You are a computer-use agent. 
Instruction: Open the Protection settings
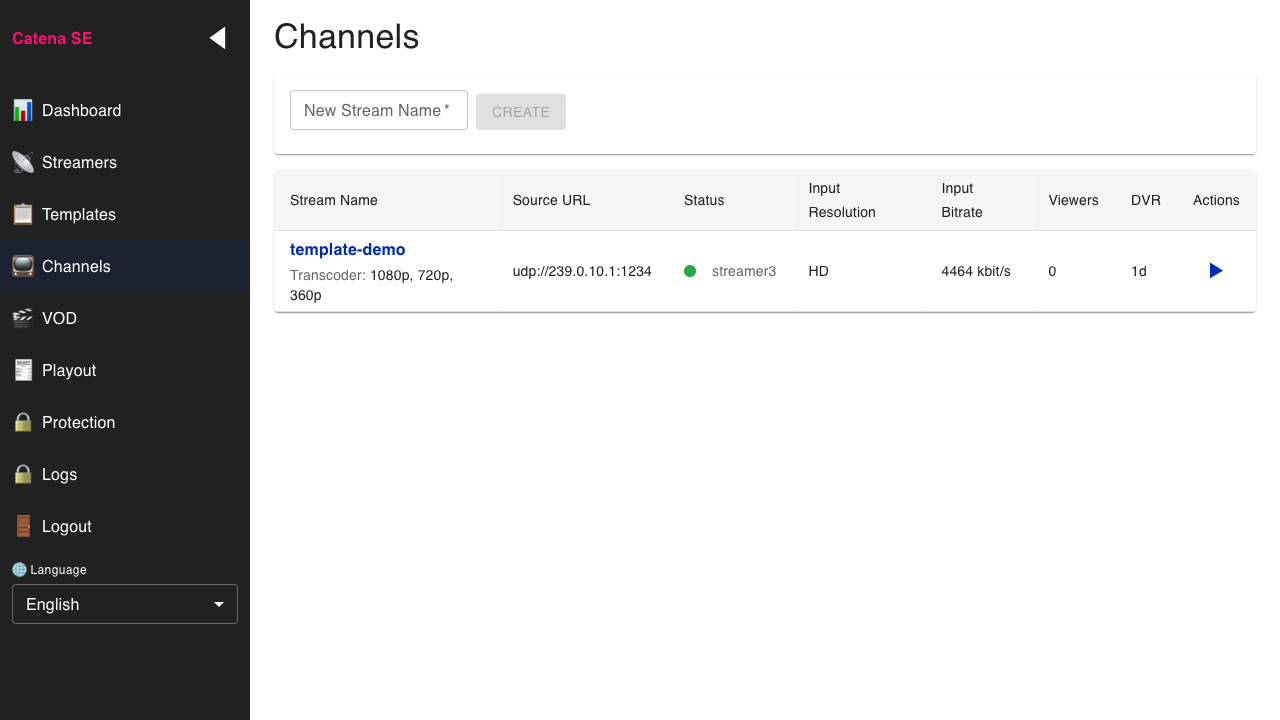click(77, 422)
